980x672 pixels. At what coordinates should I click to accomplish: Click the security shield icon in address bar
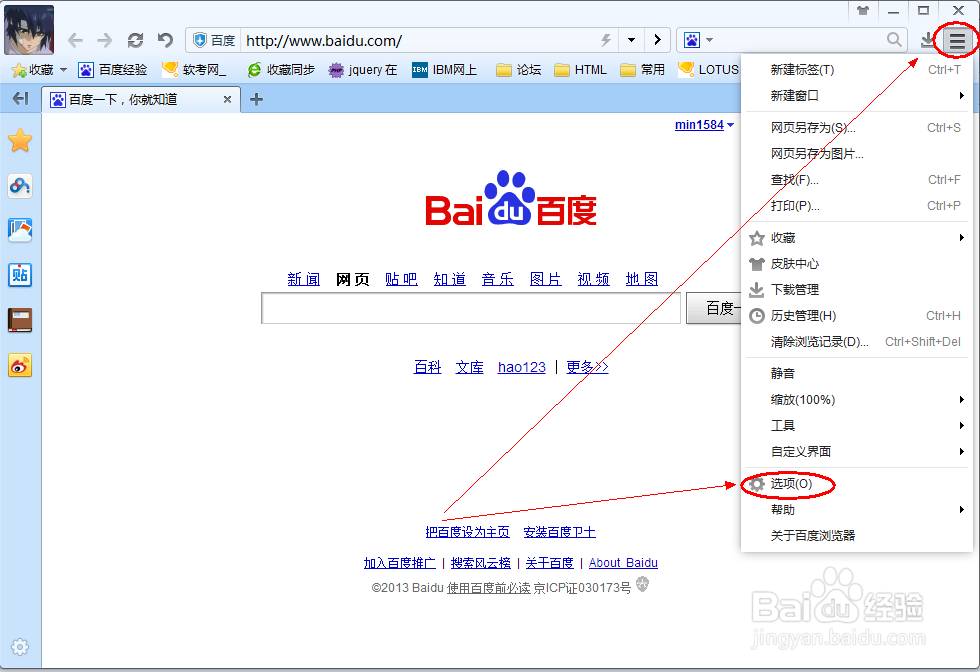pyautogui.click(x=200, y=41)
